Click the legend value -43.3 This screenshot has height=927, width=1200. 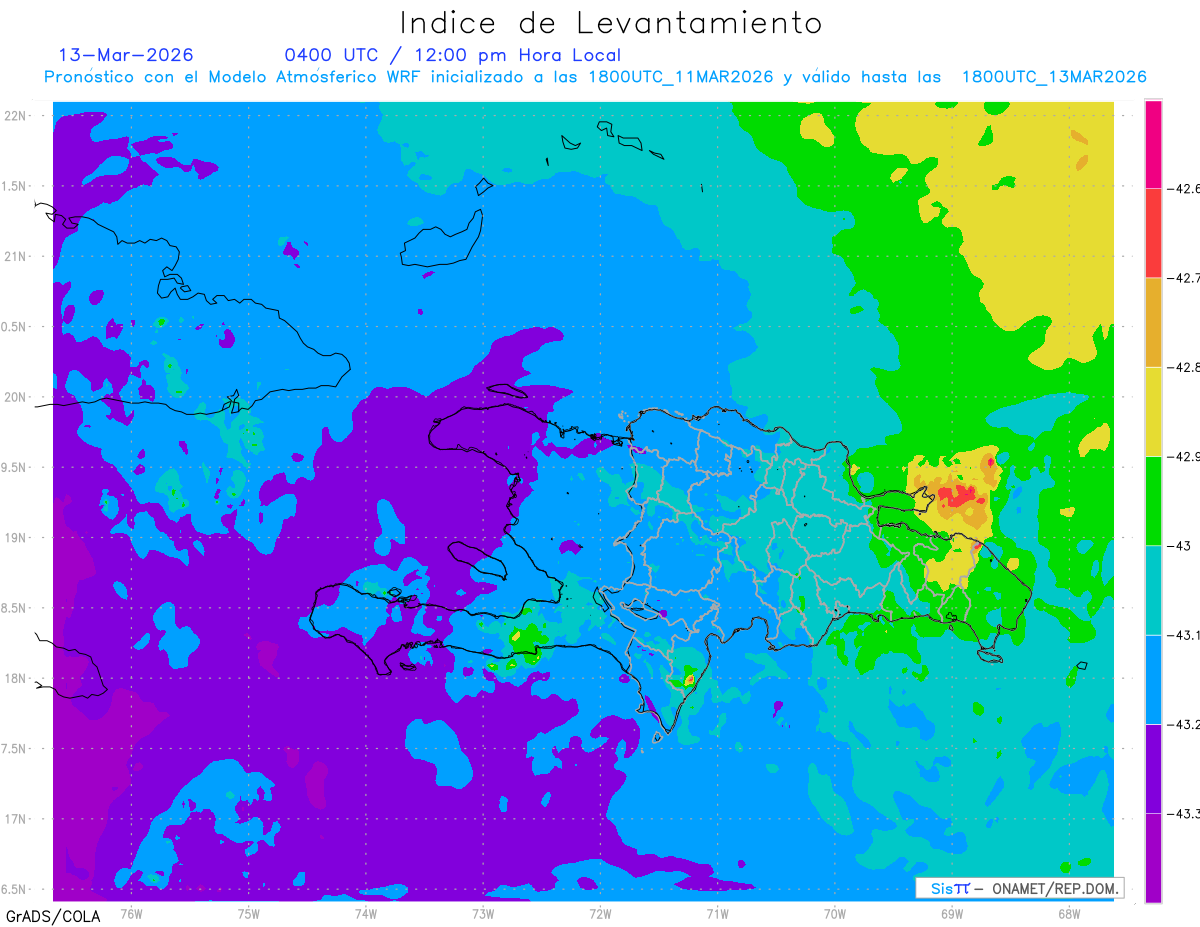point(1184,813)
